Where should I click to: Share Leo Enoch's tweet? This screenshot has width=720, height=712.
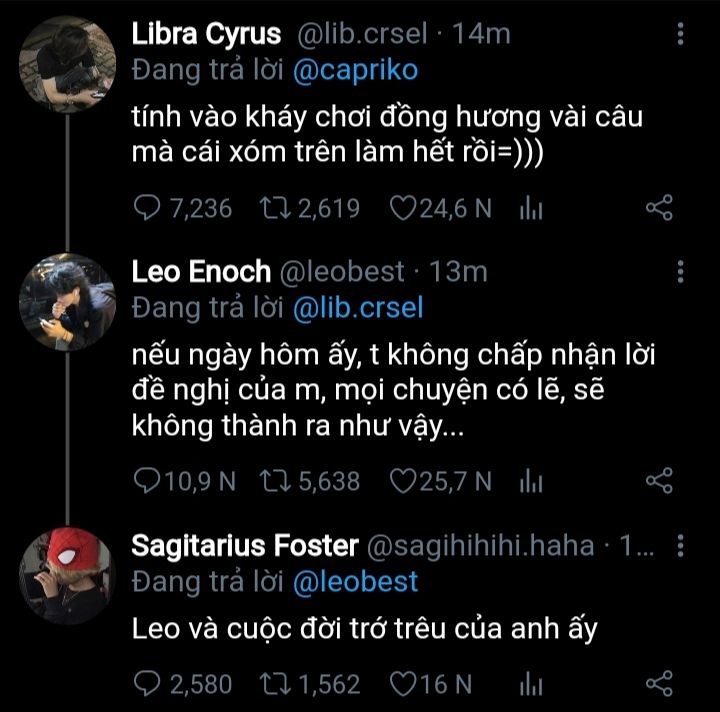(659, 481)
